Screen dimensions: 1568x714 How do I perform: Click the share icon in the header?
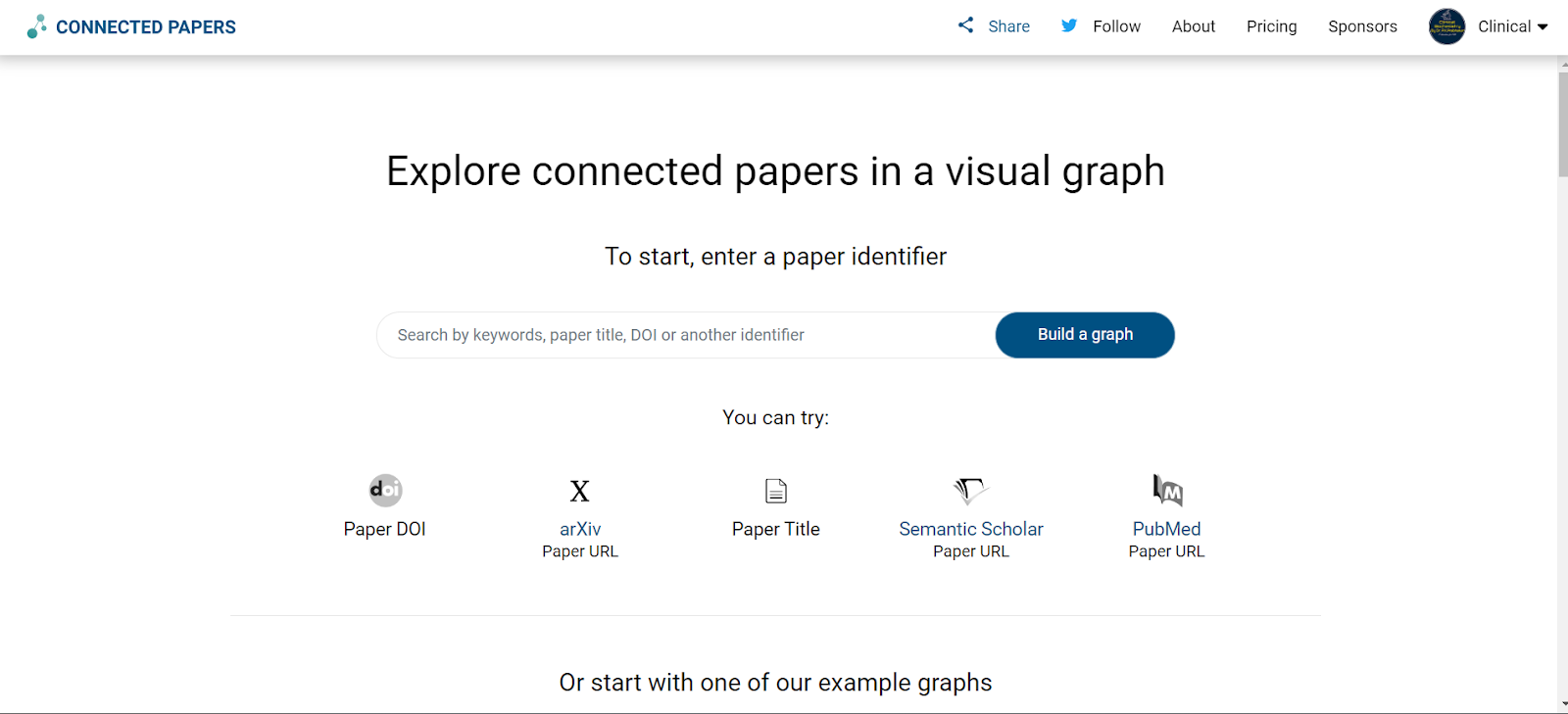tap(966, 25)
